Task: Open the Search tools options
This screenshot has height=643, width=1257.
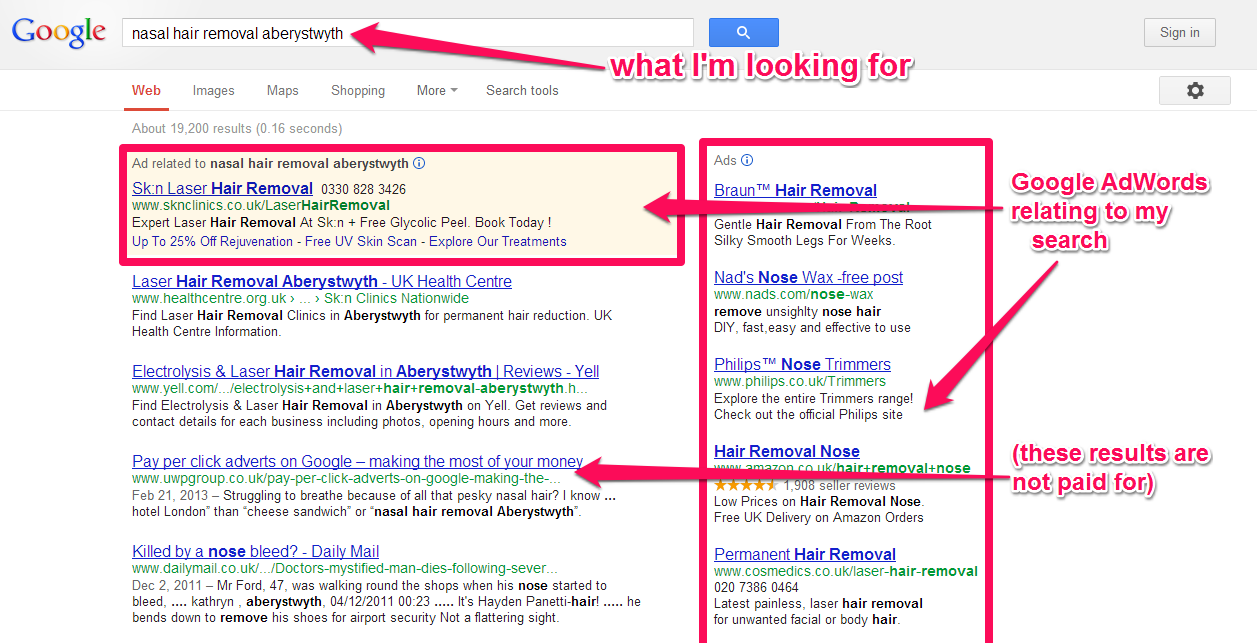Action: [x=522, y=91]
